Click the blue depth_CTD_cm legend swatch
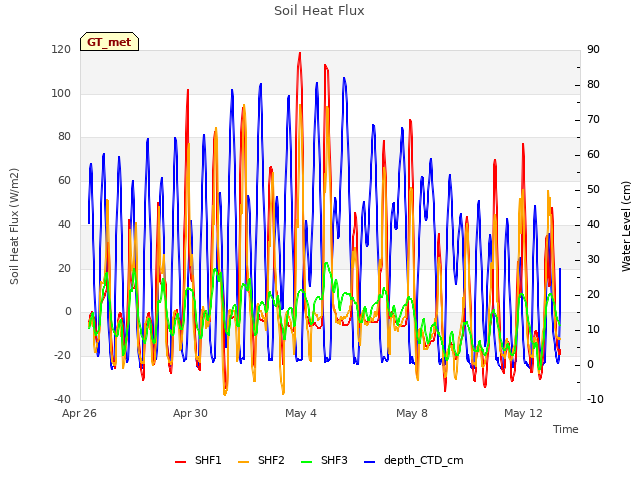640x480 pixels. (369, 462)
